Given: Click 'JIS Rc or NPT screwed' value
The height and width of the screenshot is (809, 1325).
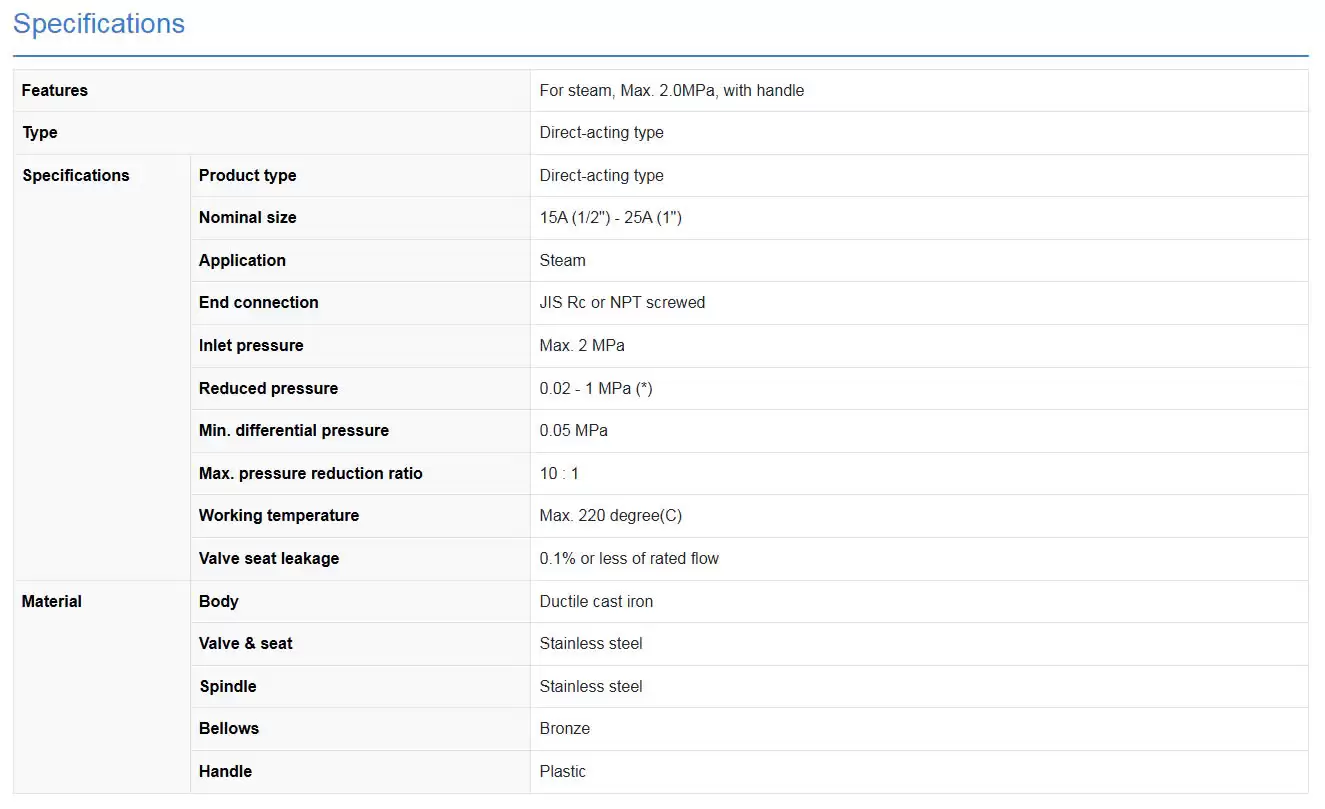Looking at the screenshot, I should click(x=623, y=302).
